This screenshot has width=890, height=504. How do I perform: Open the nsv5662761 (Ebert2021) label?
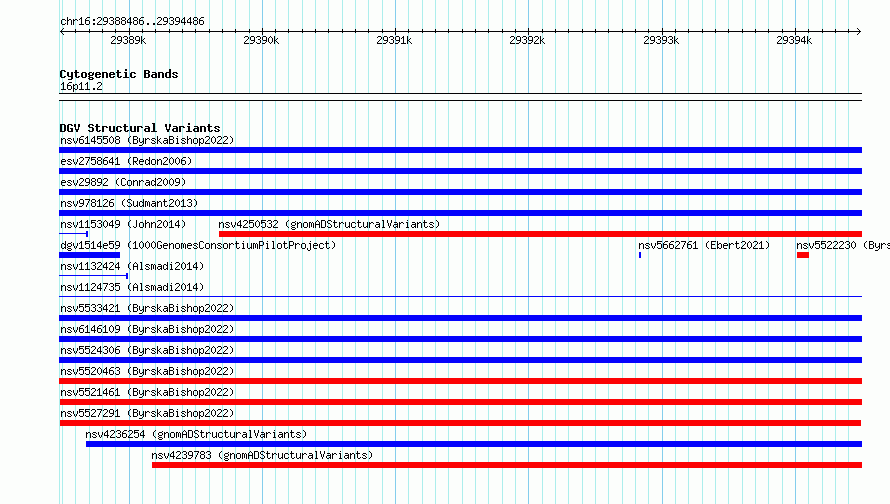[x=704, y=245]
